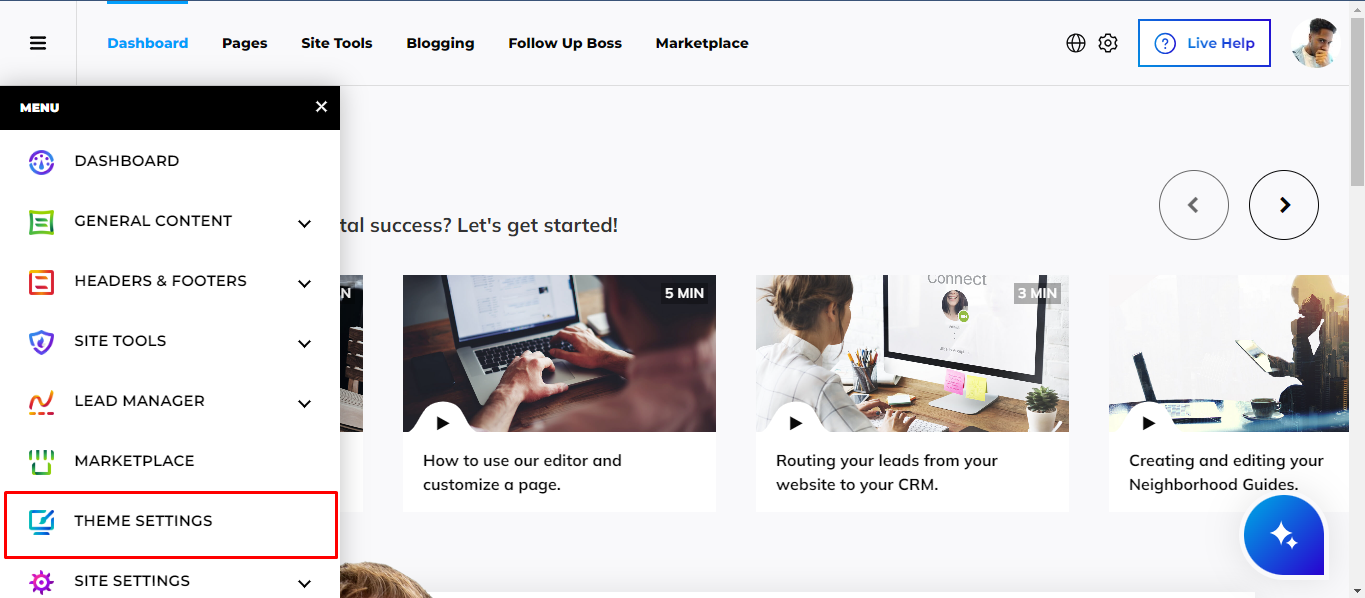Close the menu panel with X

[321, 107]
